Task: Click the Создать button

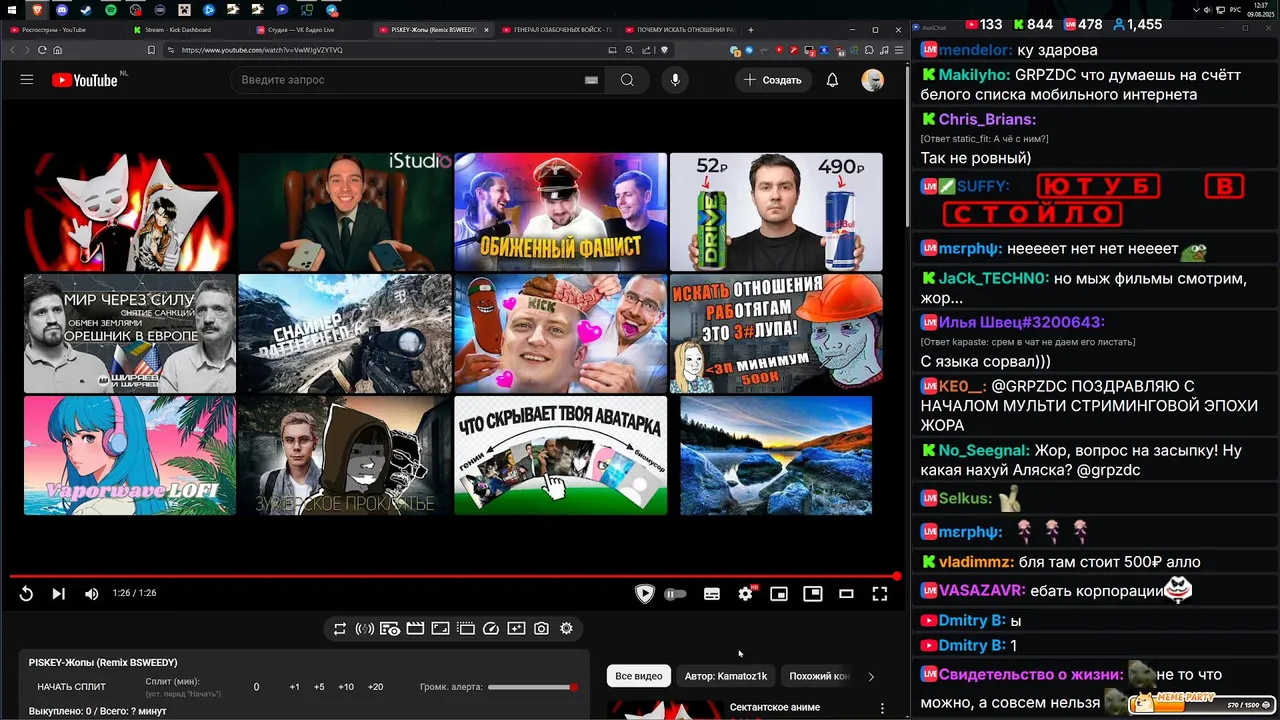Action: [773, 80]
